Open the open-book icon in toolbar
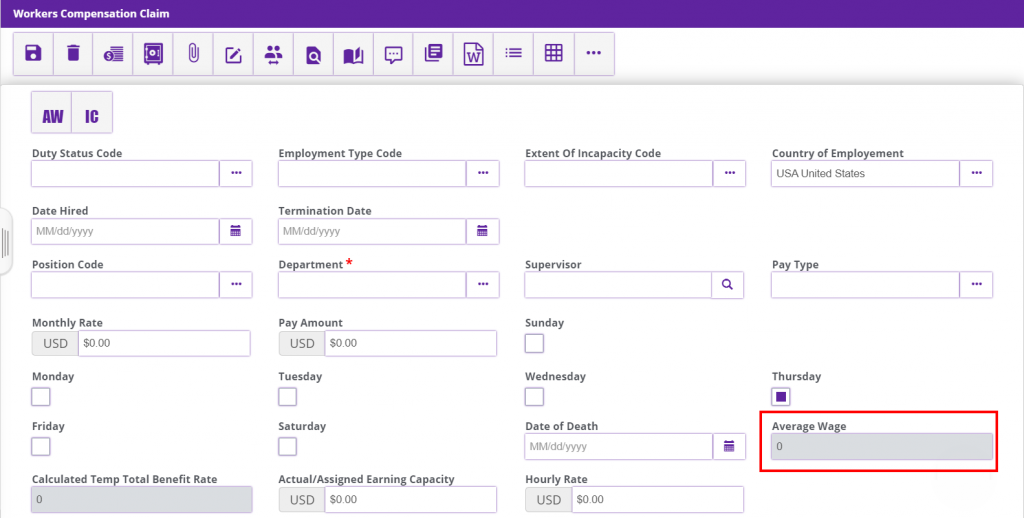1024x518 pixels. (x=353, y=54)
